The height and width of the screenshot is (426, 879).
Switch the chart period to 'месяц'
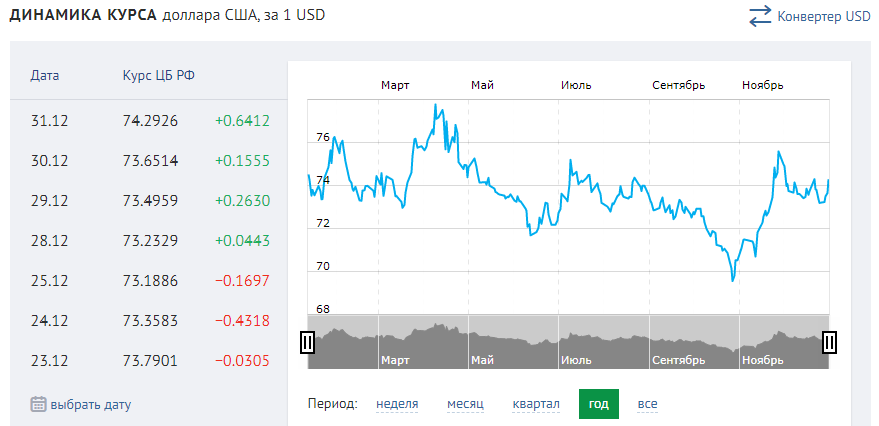coord(465,404)
